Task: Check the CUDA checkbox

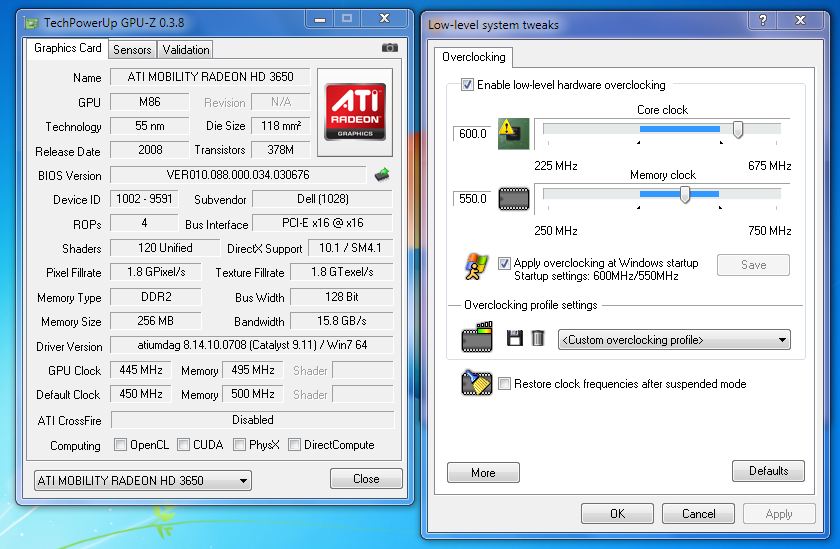Action: click(183, 445)
